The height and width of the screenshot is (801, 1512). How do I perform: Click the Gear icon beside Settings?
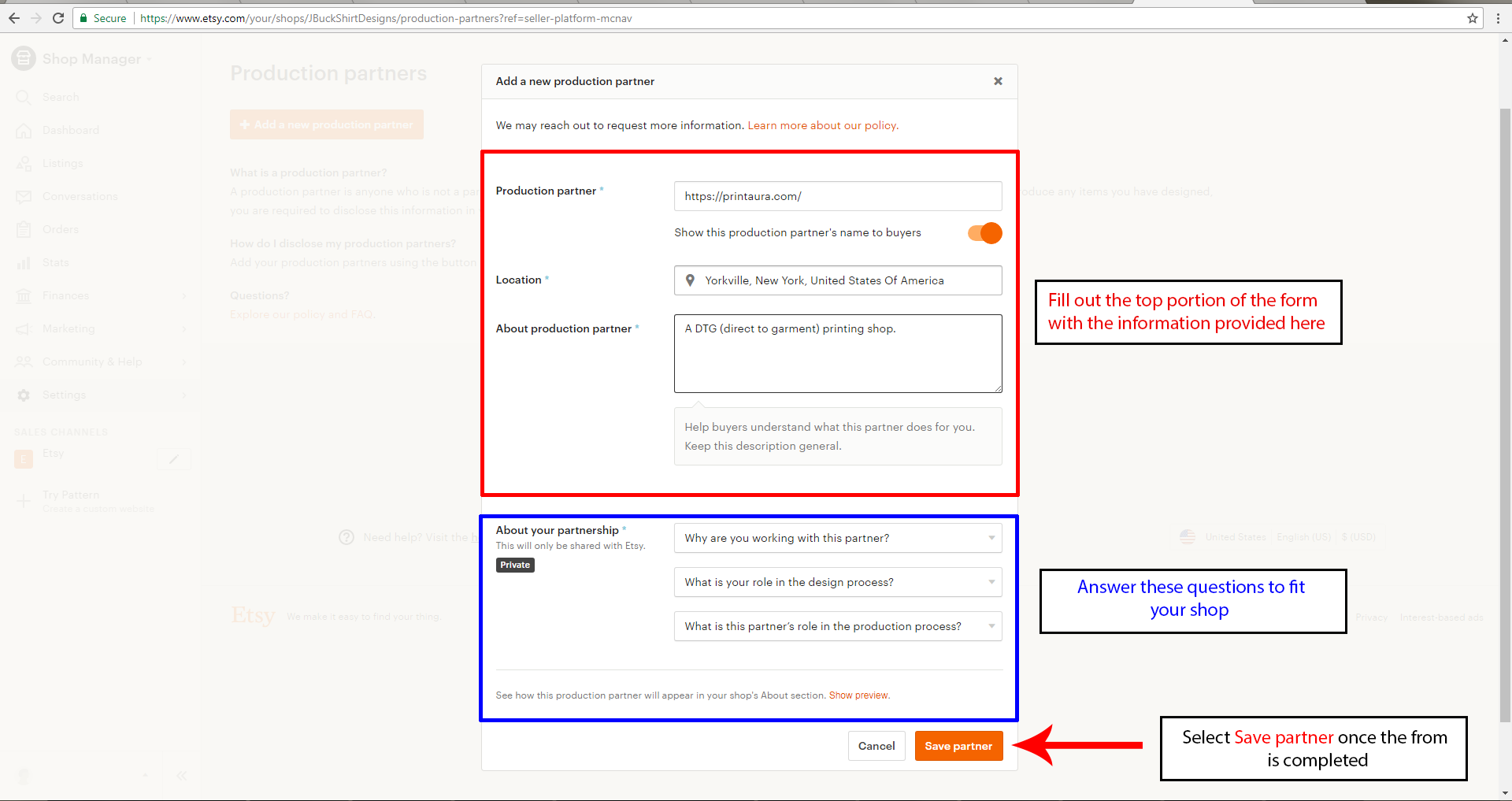click(x=24, y=395)
